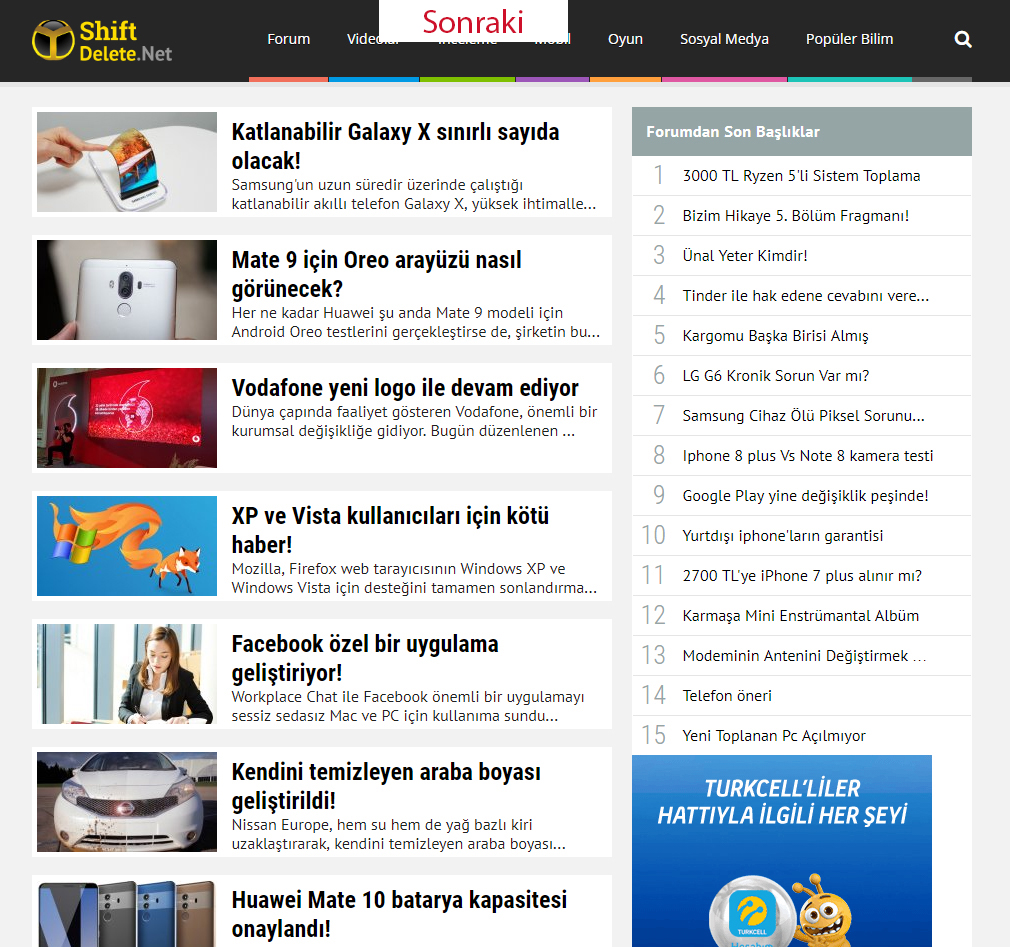1010x947 pixels.
Task: Open forum topic Yeni Toplanan Pc Açılmıyor
Action: click(x=774, y=735)
